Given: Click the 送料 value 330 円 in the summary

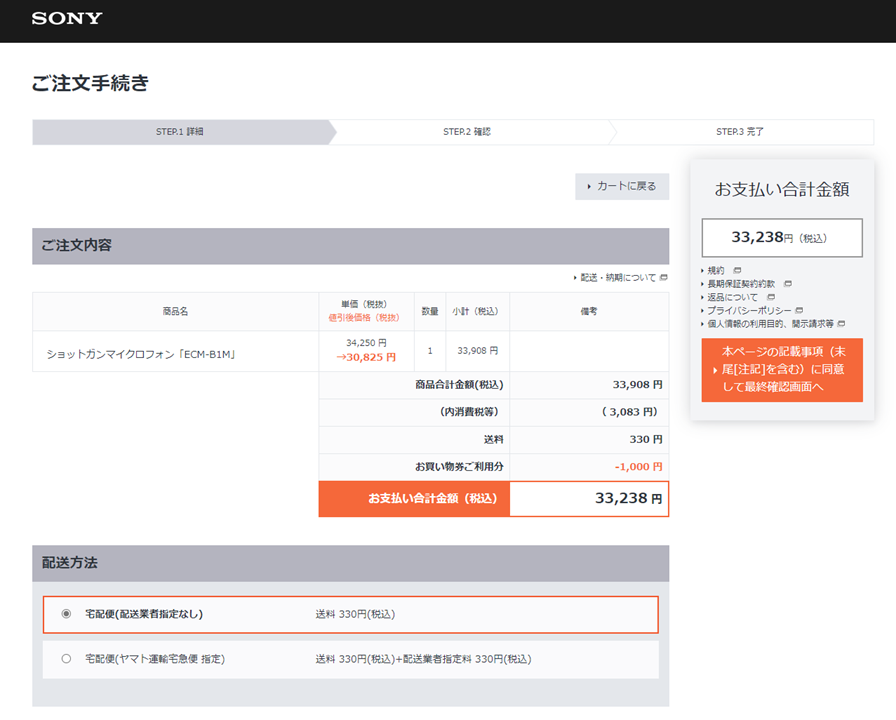Looking at the screenshot, I should click(x=646, y=439).
